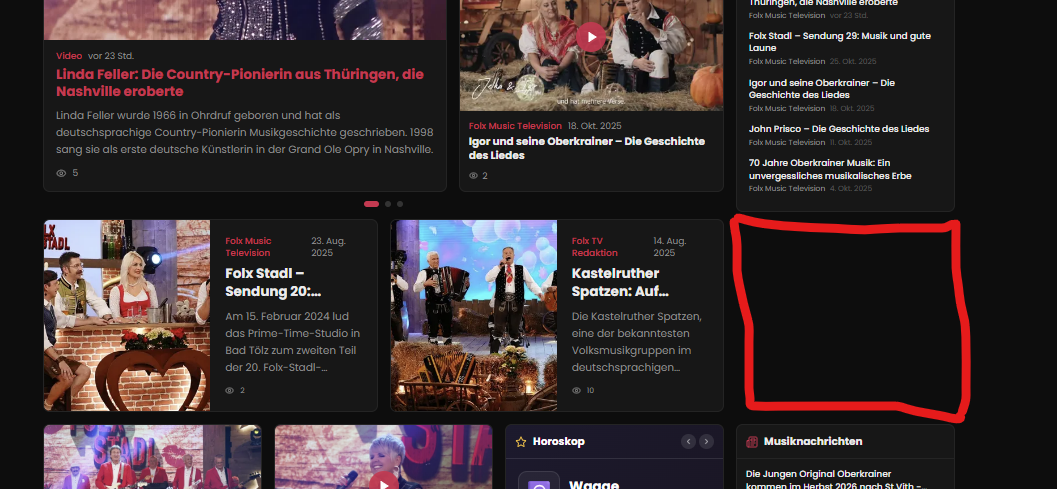Screen dimensions: 1057x489
Task: Open the Folx Stadl – Sendung 20 headline
Action: [273, 283]
